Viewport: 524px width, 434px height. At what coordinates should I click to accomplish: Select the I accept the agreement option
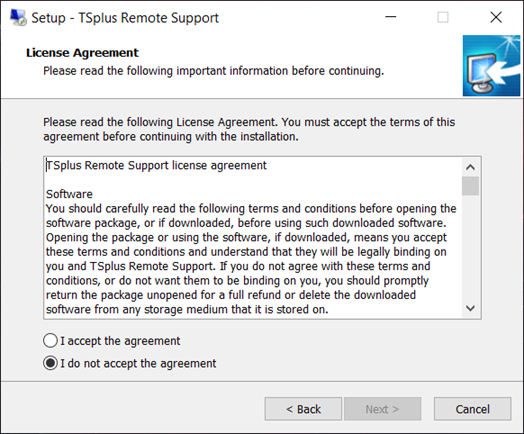coord(112,341)
